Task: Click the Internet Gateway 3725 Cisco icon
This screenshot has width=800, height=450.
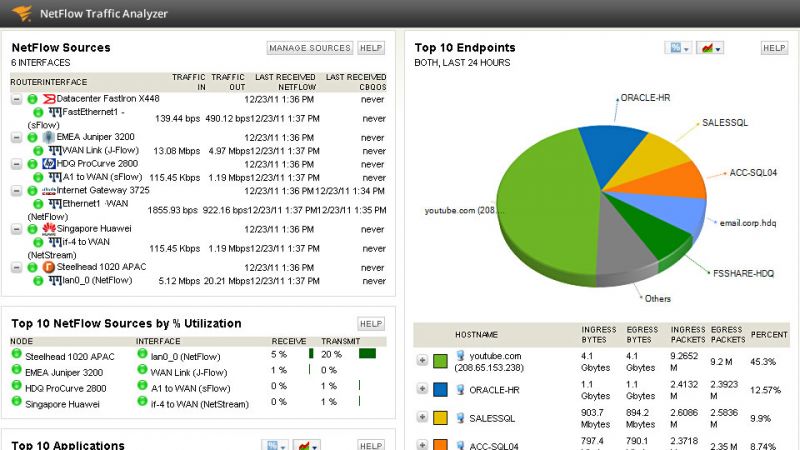Action: point(48,191)
